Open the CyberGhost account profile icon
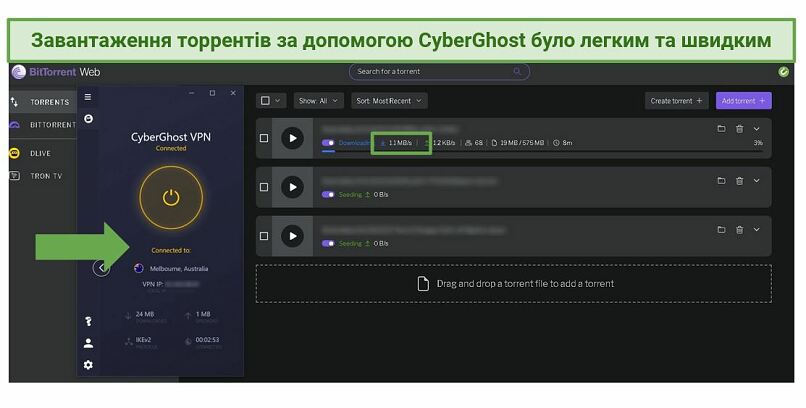The height and width of the screenshot is (408, 806). pyautogui.click(x=88, y=343)
